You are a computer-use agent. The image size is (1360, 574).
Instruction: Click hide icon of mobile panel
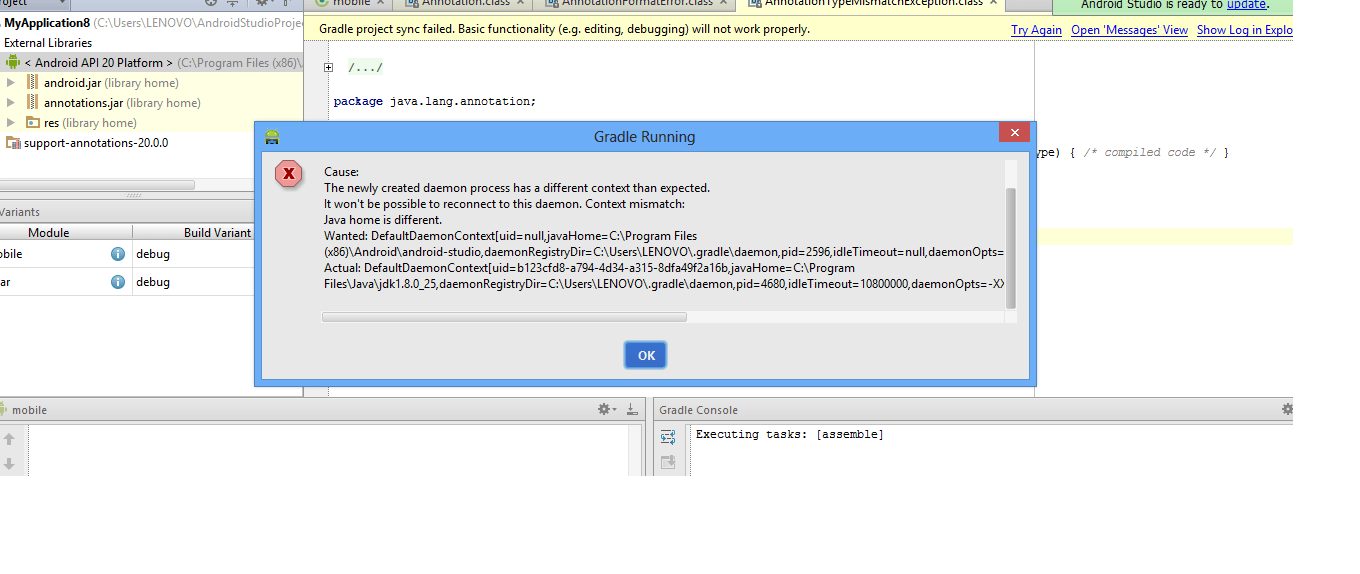[x=632, y=409]
